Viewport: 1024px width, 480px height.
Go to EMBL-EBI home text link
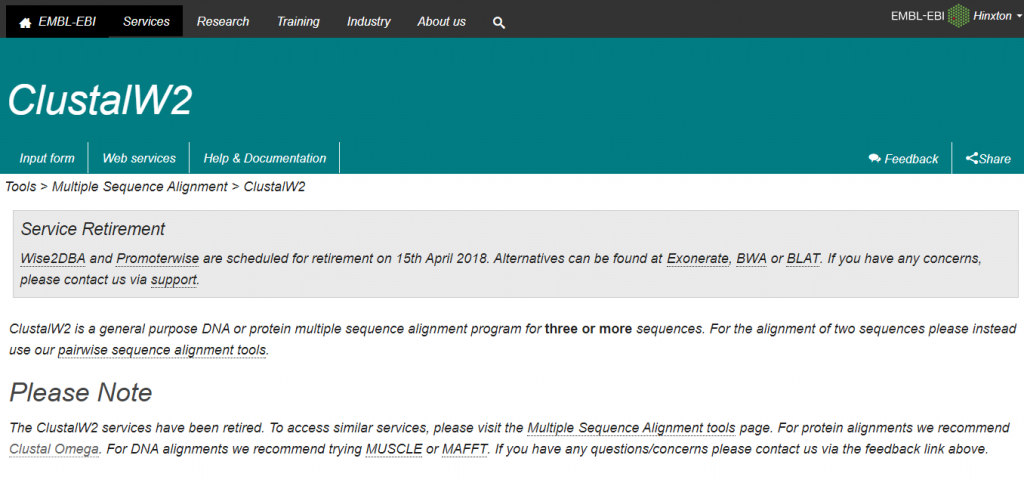(x=67, y=22)
